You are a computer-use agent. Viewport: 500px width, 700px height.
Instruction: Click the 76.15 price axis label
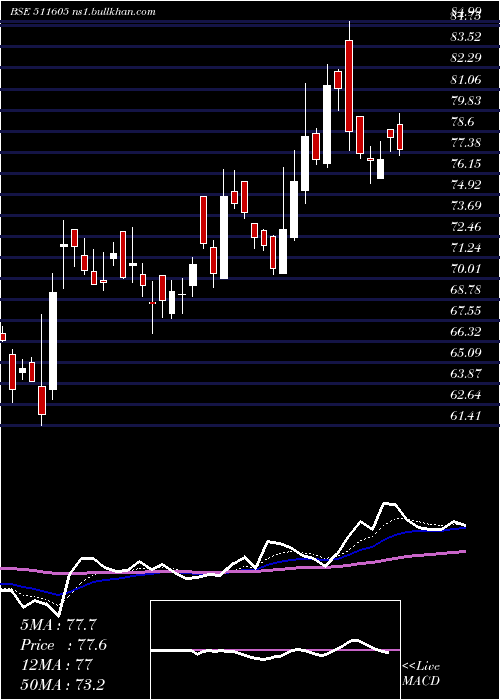pos(466,164)
